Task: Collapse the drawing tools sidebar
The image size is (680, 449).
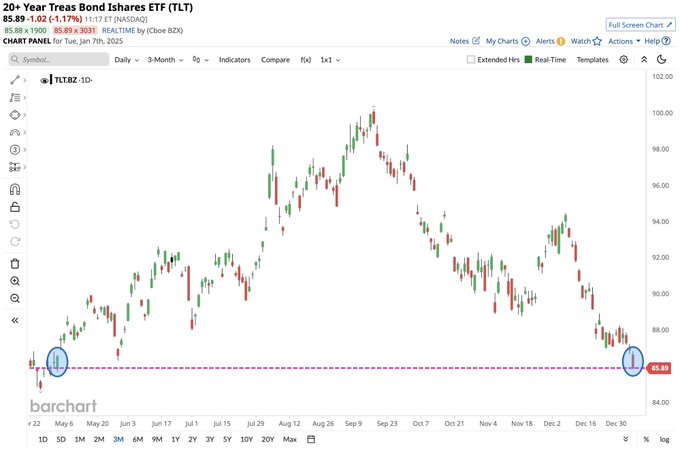Action: pos(15,320)
